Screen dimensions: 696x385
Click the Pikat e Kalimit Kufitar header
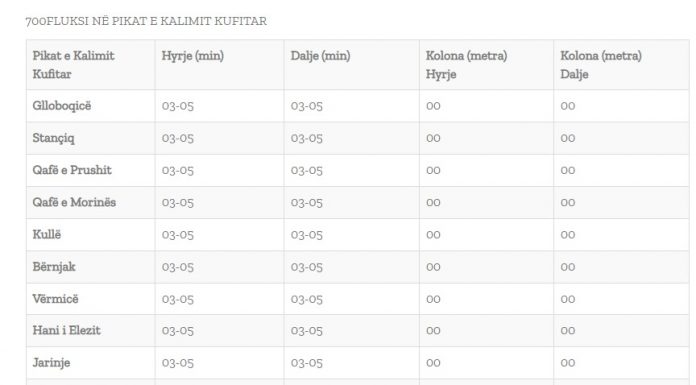(x=74, y=65)
